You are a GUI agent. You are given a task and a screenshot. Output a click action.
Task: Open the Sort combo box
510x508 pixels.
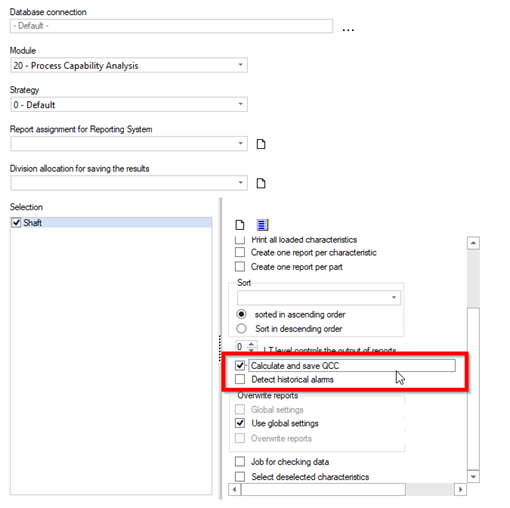[319, 297]
